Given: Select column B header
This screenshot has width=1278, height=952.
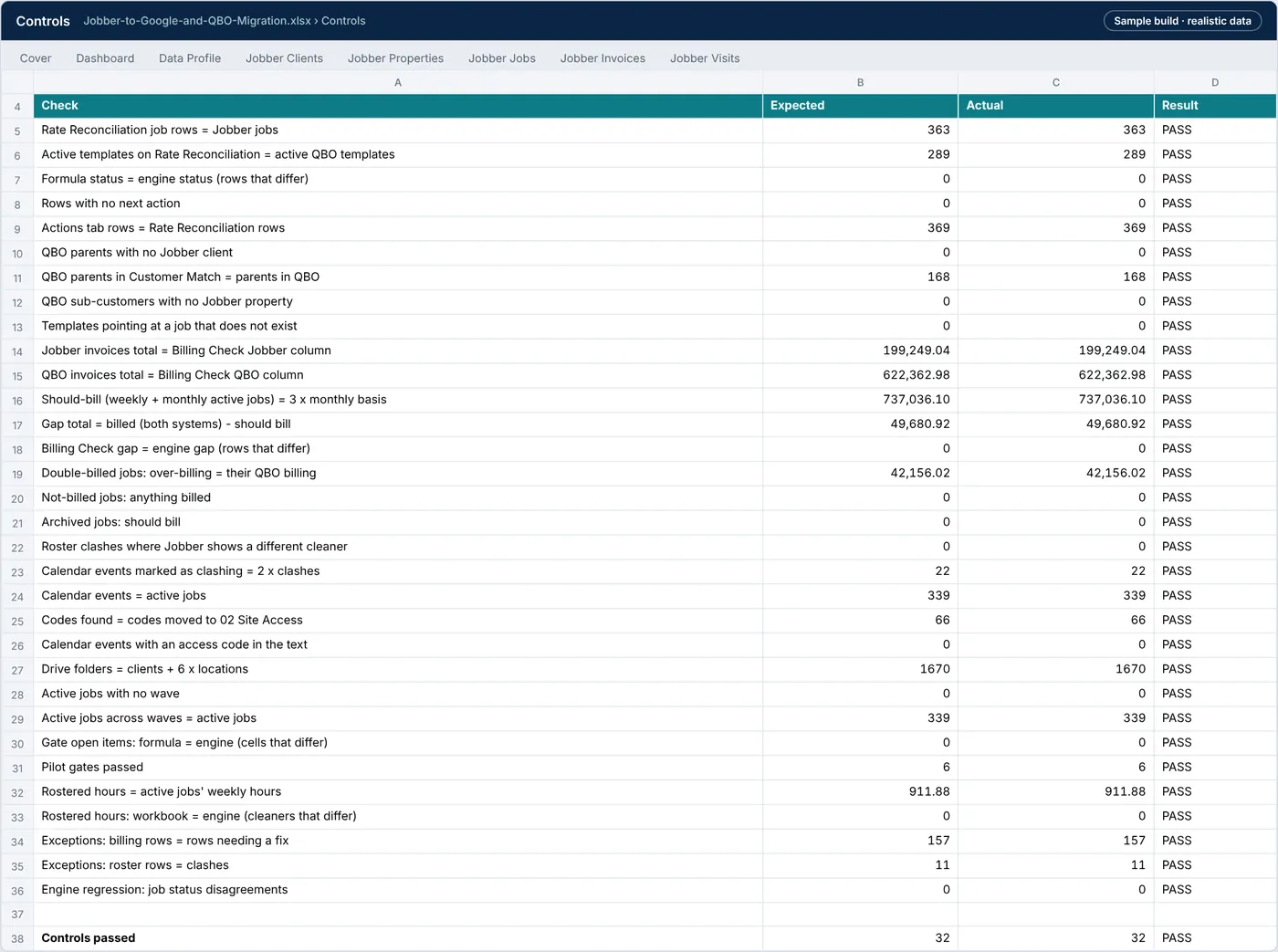Looking at the screenshot, I should (860, 82).
